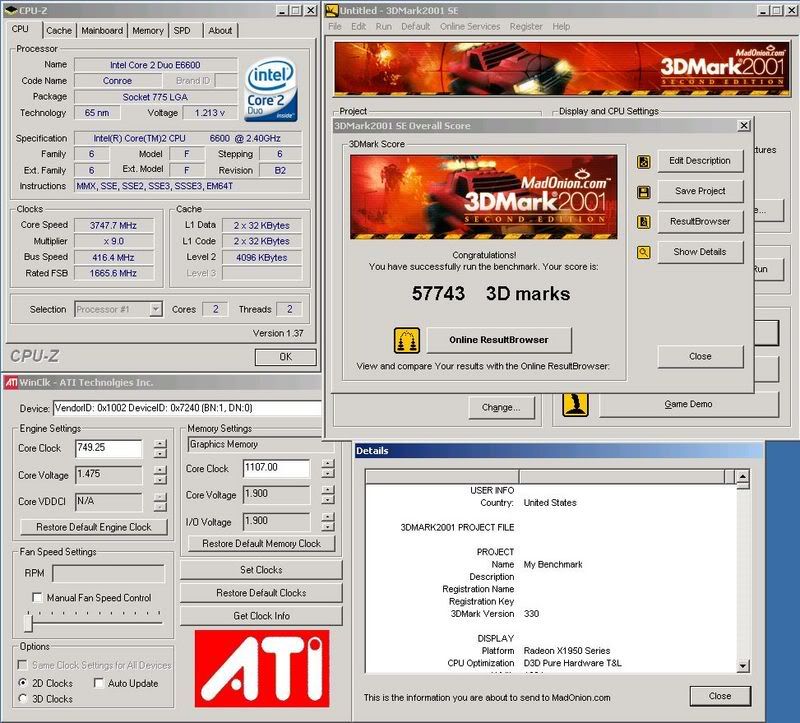Click 'Radeon X1950 Series' in Details
800x723 pixels.
pyautogui.click(x=567, y=651)
